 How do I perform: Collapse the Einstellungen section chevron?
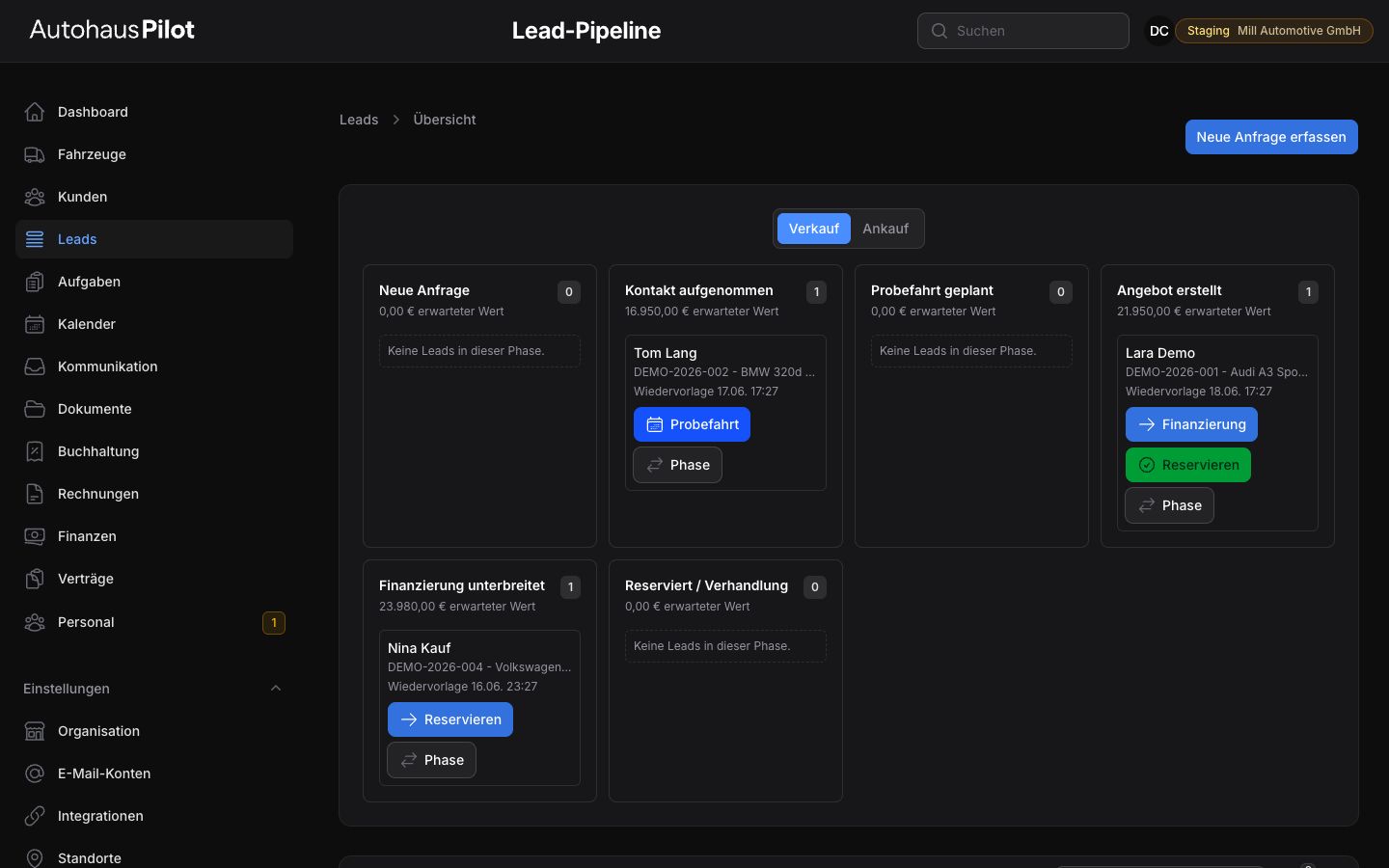point(276,689)
